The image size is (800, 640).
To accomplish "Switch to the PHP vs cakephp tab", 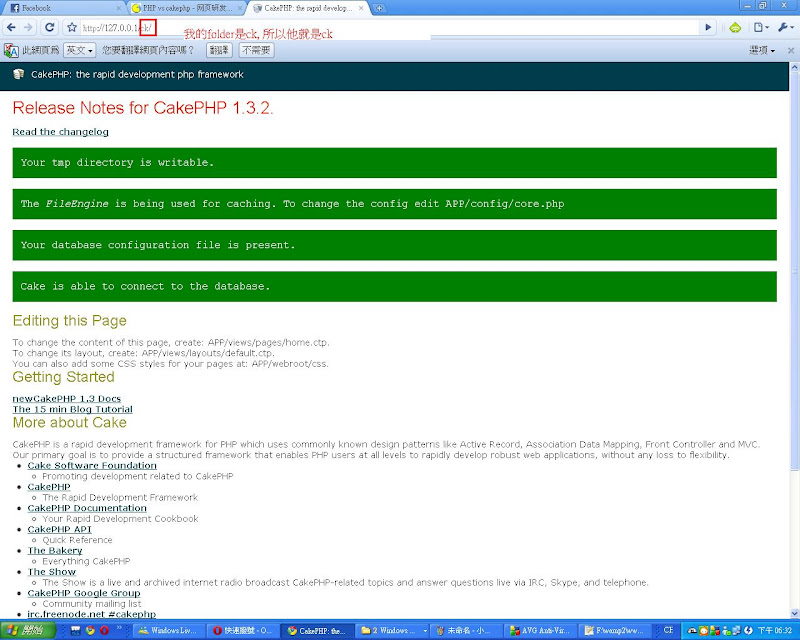I will (187, 8).
